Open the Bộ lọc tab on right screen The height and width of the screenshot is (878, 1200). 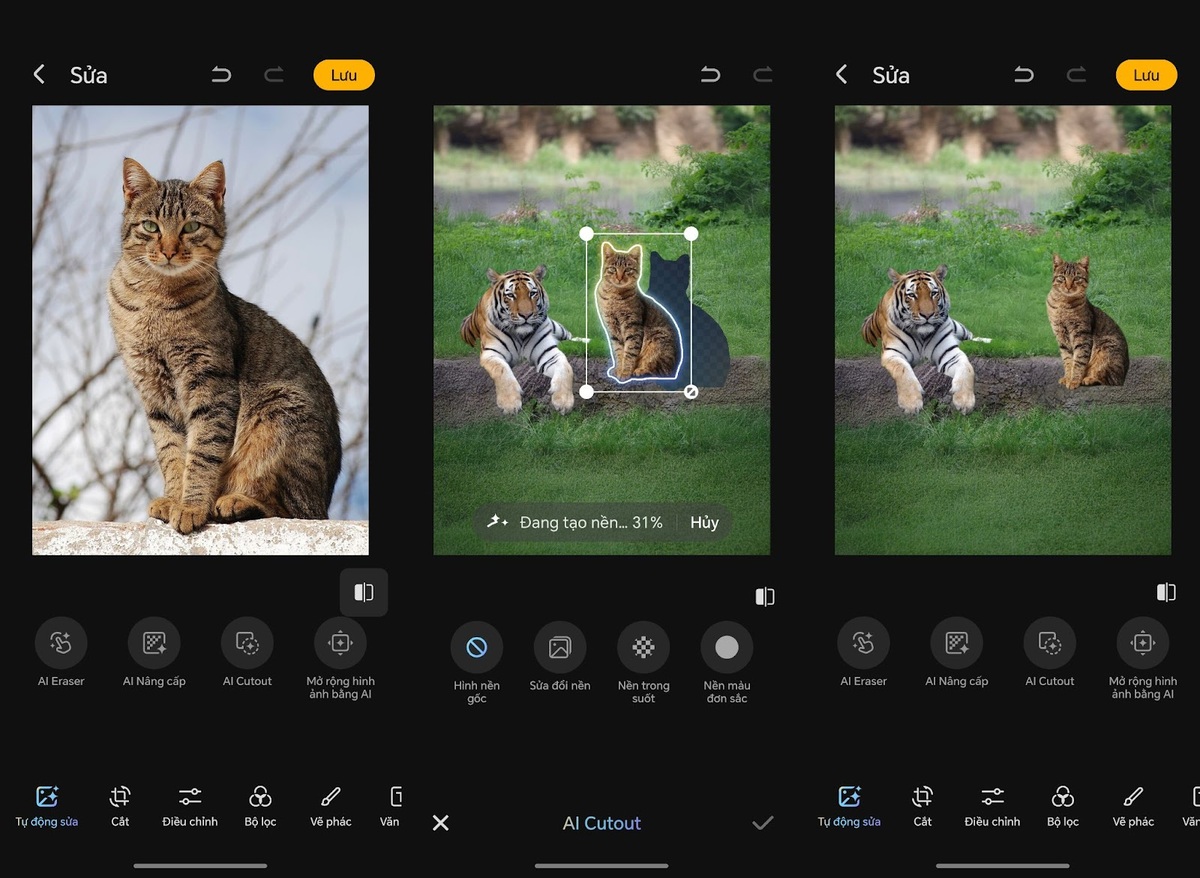click(x=1063, y=807)
